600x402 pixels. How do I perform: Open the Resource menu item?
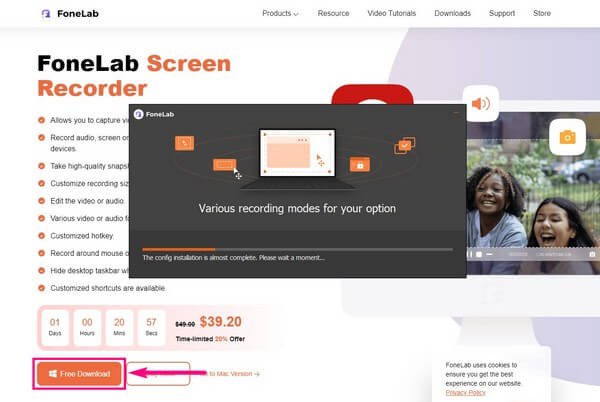(333, 13)
